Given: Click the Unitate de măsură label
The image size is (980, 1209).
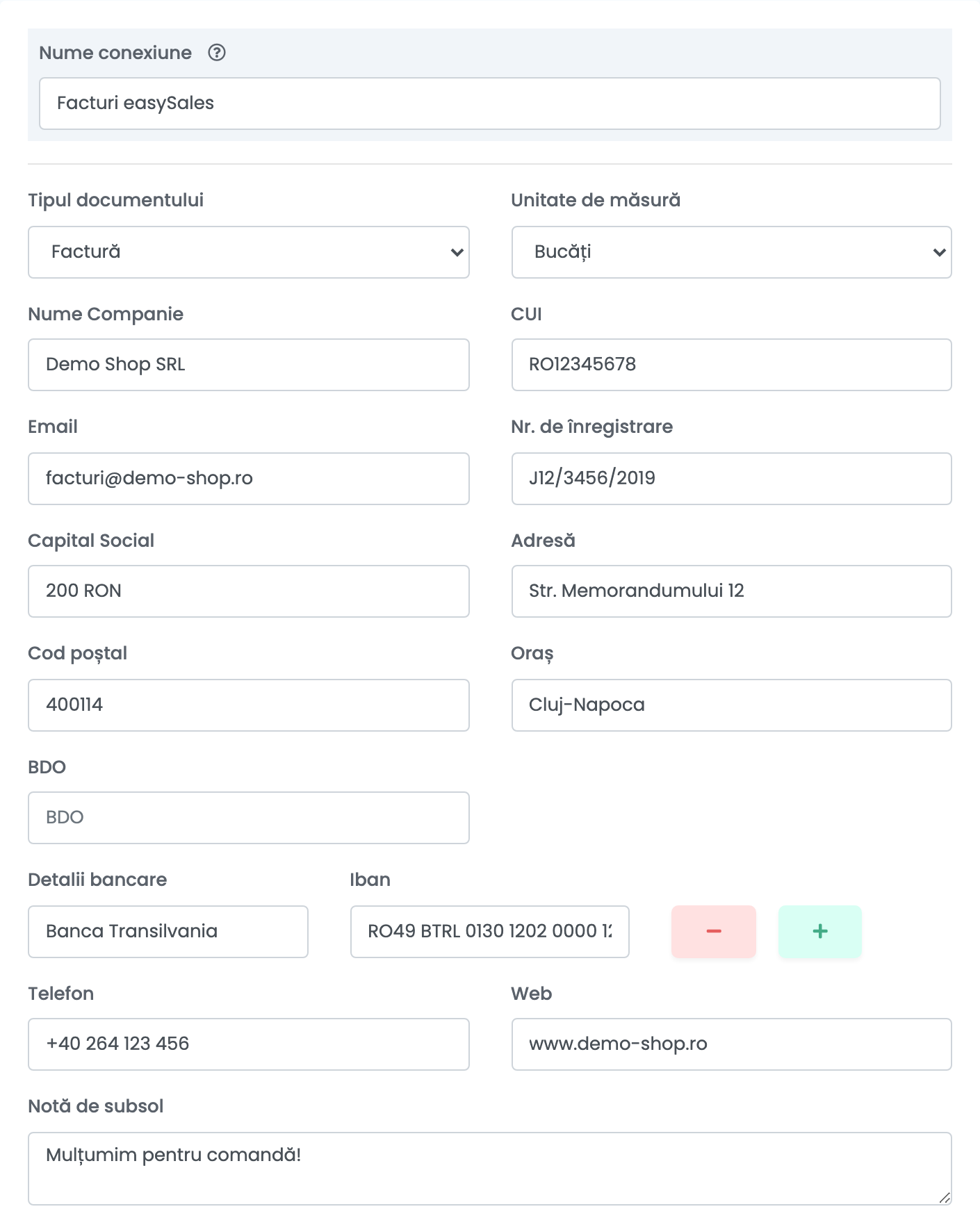Looking at the screenshot, I should [596, 200].
